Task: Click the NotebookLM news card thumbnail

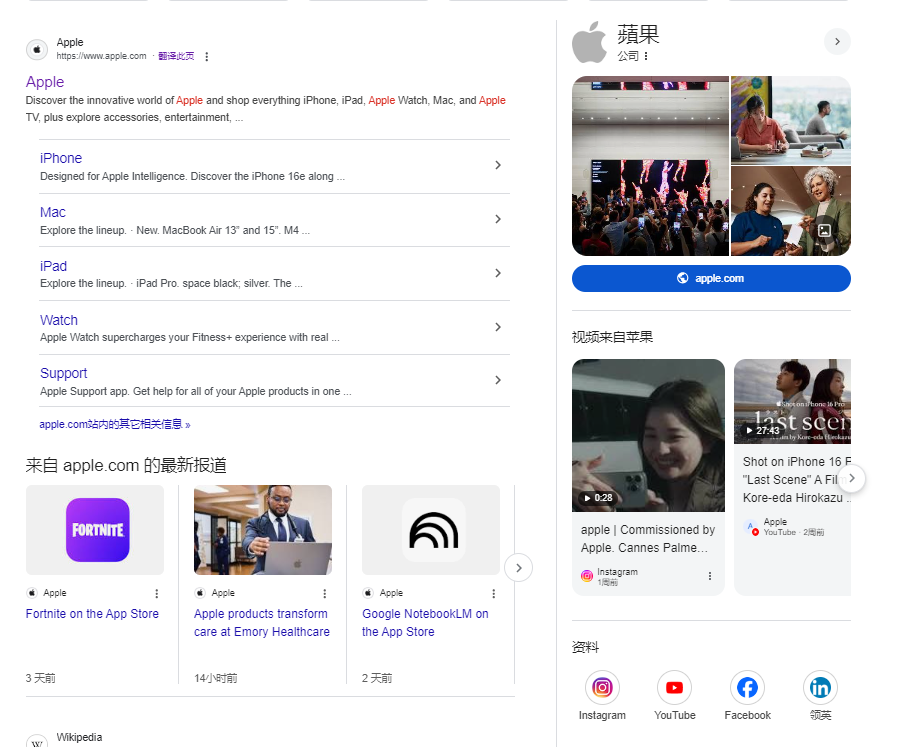Action: [431, 530]
